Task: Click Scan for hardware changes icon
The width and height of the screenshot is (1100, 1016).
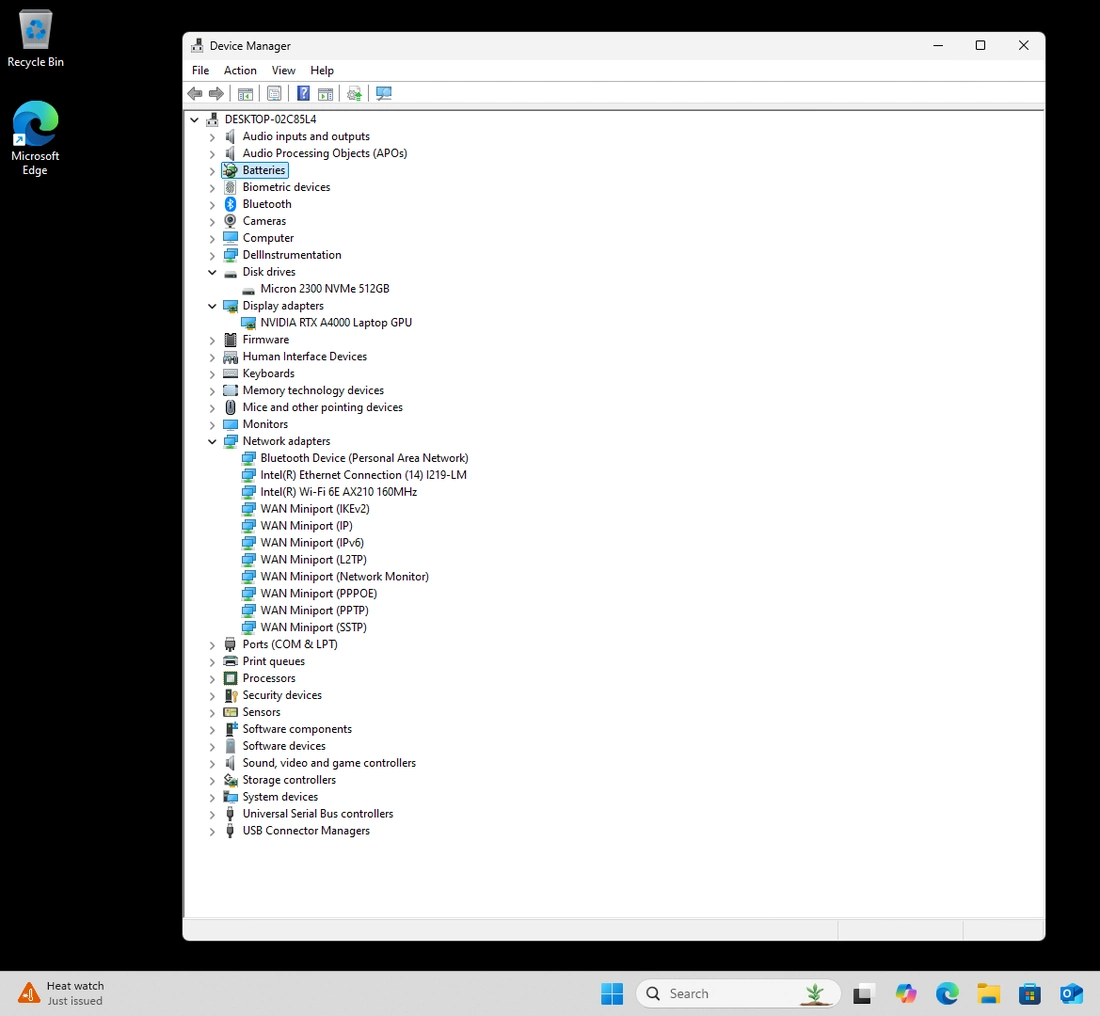Action: 384,93
